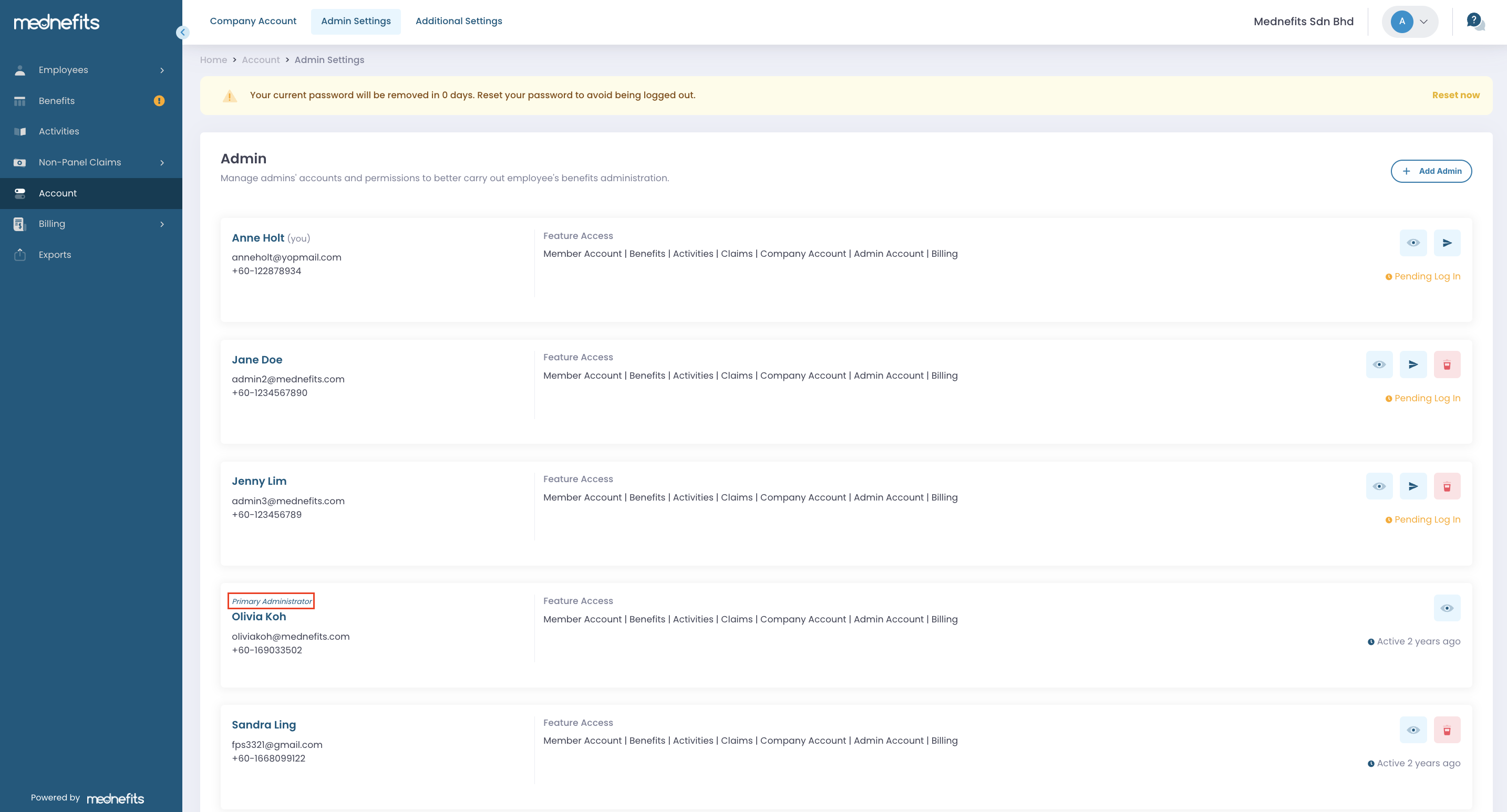Click the Exports upload icon
The height and width of the screenshot is (812, 1507).
click(x=20, y=255)
